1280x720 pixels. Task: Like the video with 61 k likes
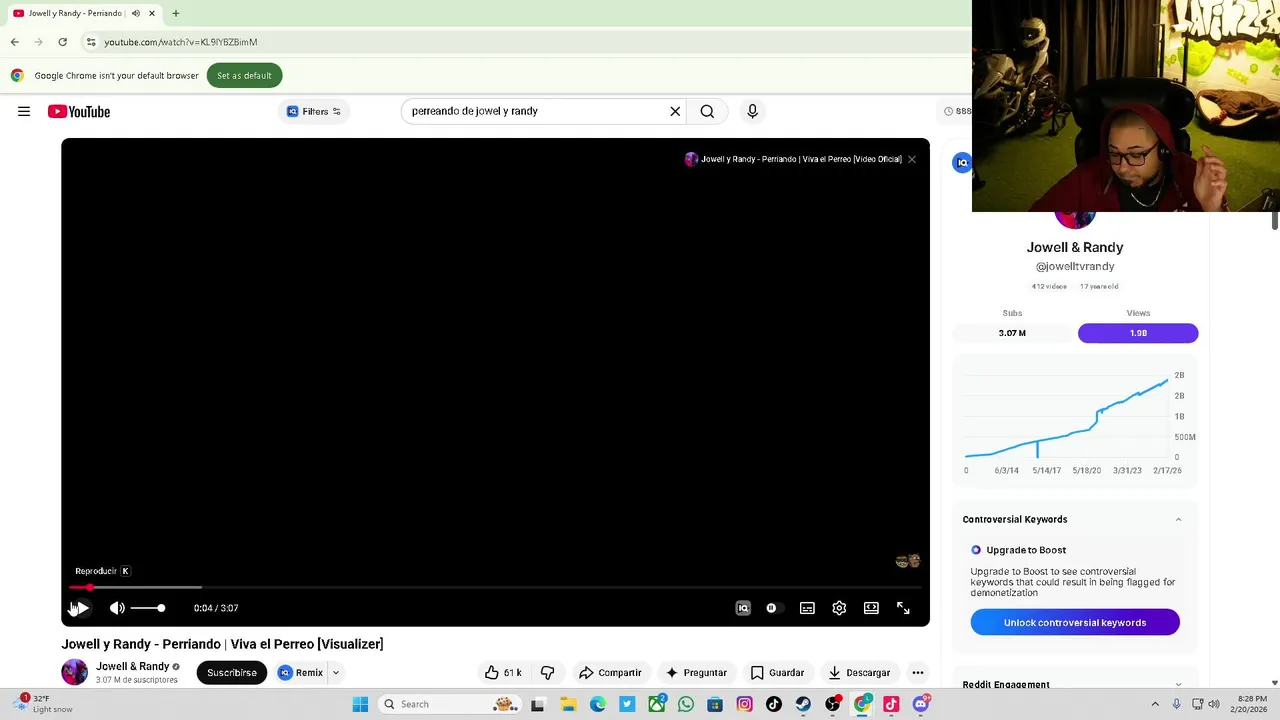click(503, 673)
